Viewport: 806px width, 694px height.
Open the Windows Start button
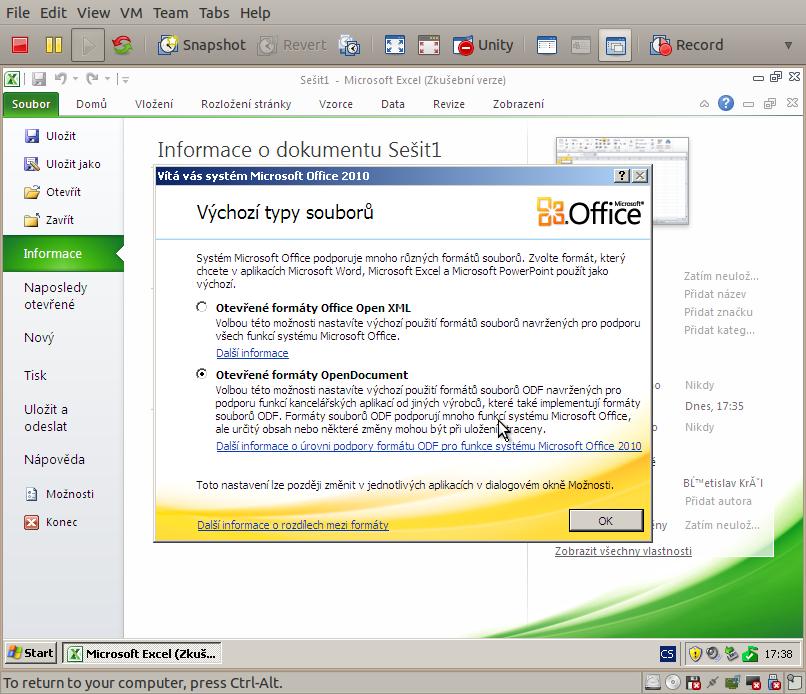point(31,653)
